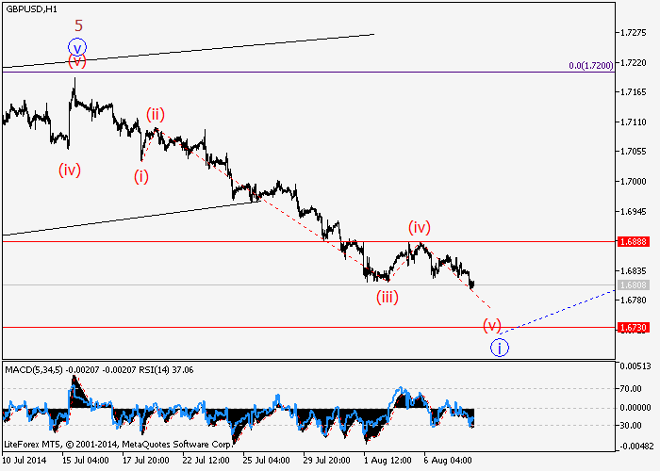Click the 1 Aug 12:00 time label
The height and width of the screenshot is (471, 660).
(387, 460)
